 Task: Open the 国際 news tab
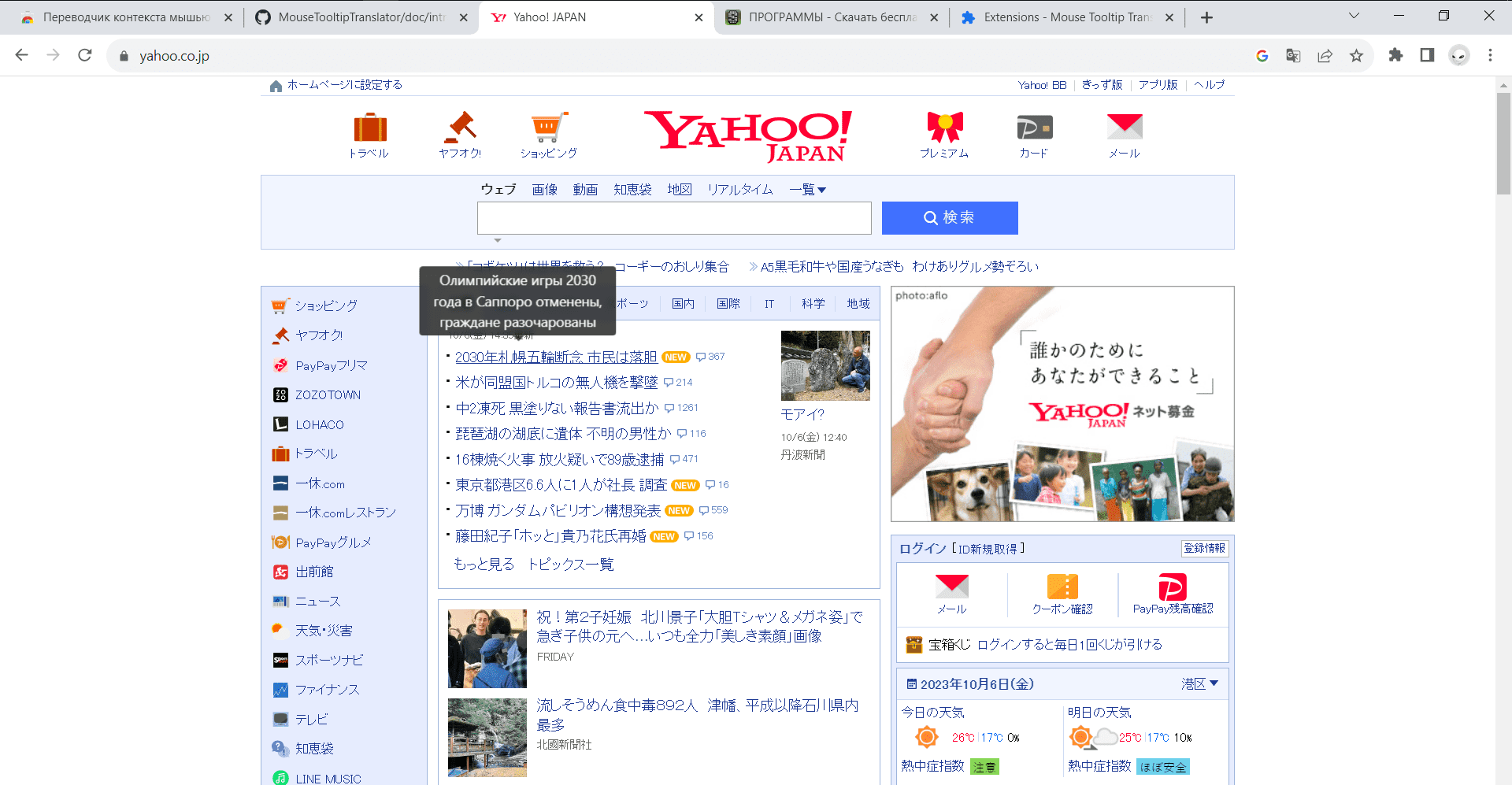[x=728, y=304]
